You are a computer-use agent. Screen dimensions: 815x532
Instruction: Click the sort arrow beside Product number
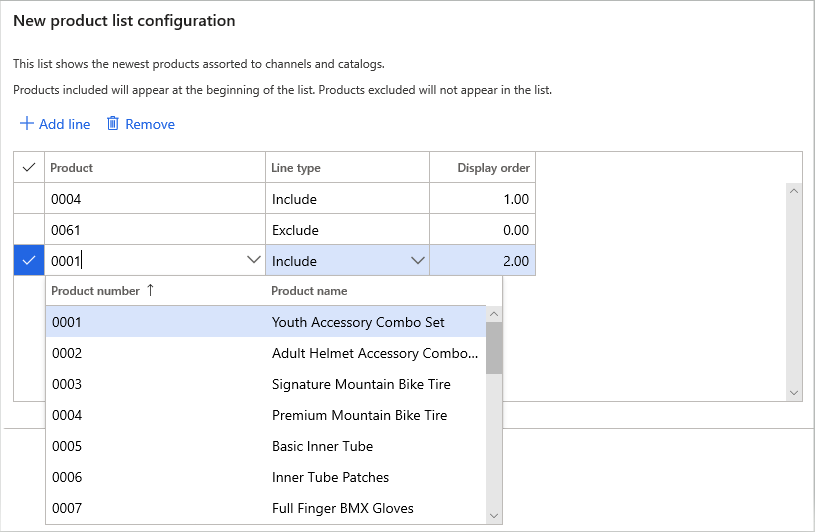click(x=150, y=290)
